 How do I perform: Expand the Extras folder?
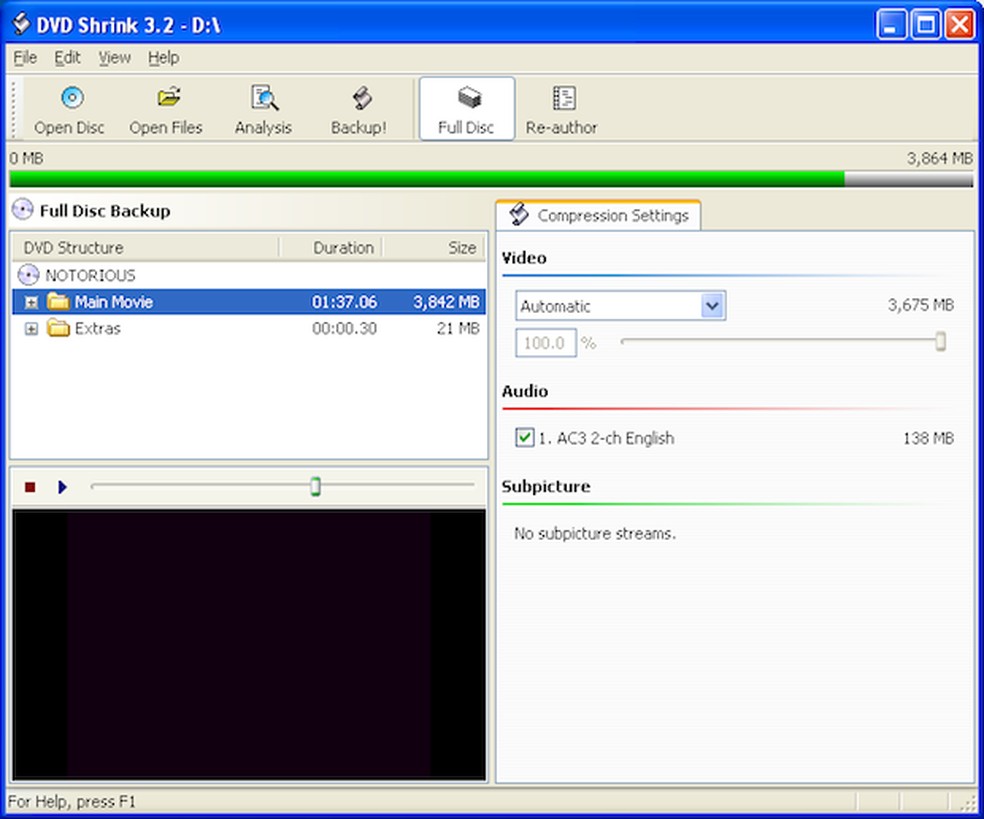[31, 329]
